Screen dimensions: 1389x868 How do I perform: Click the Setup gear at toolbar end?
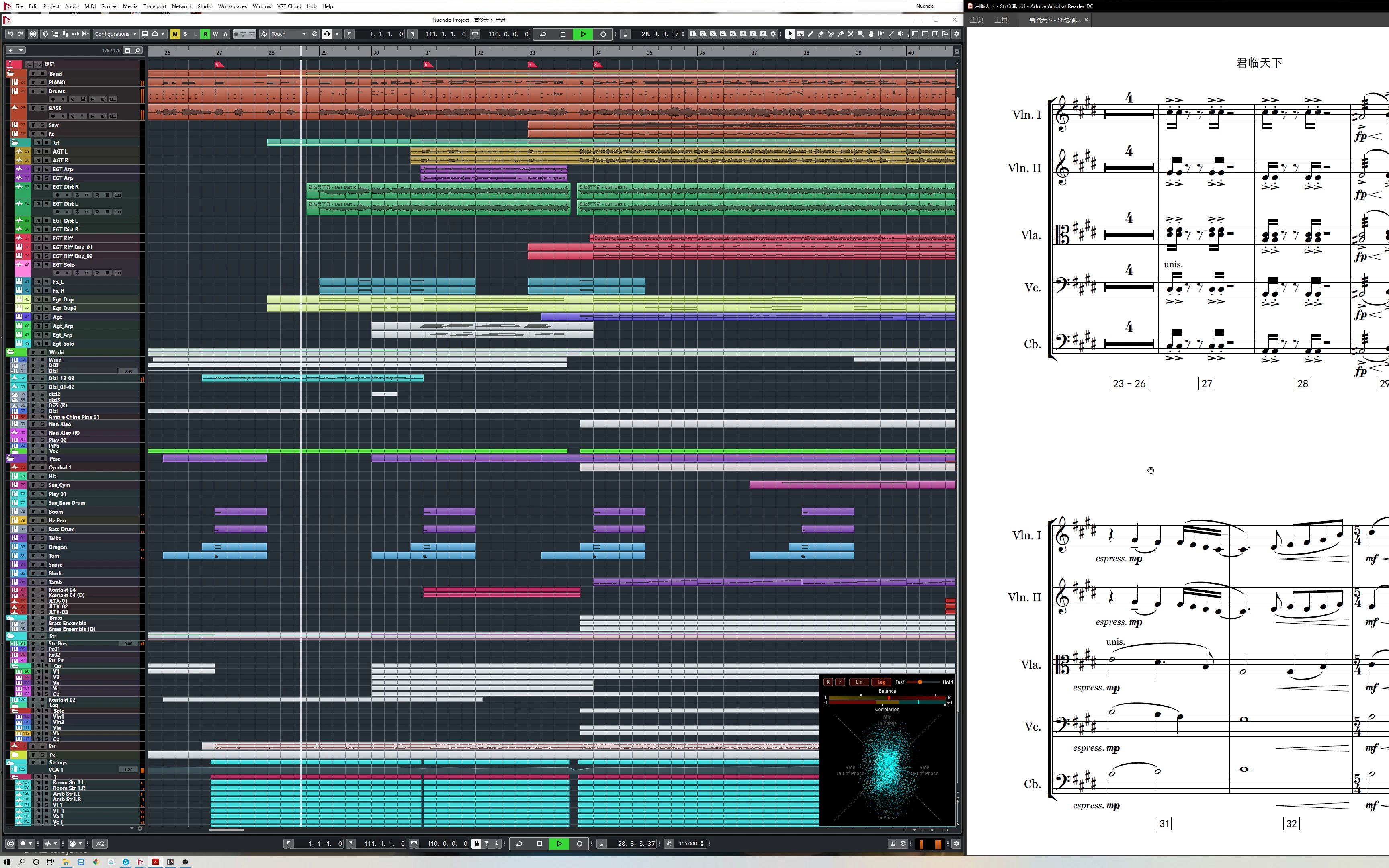point(956,34)
